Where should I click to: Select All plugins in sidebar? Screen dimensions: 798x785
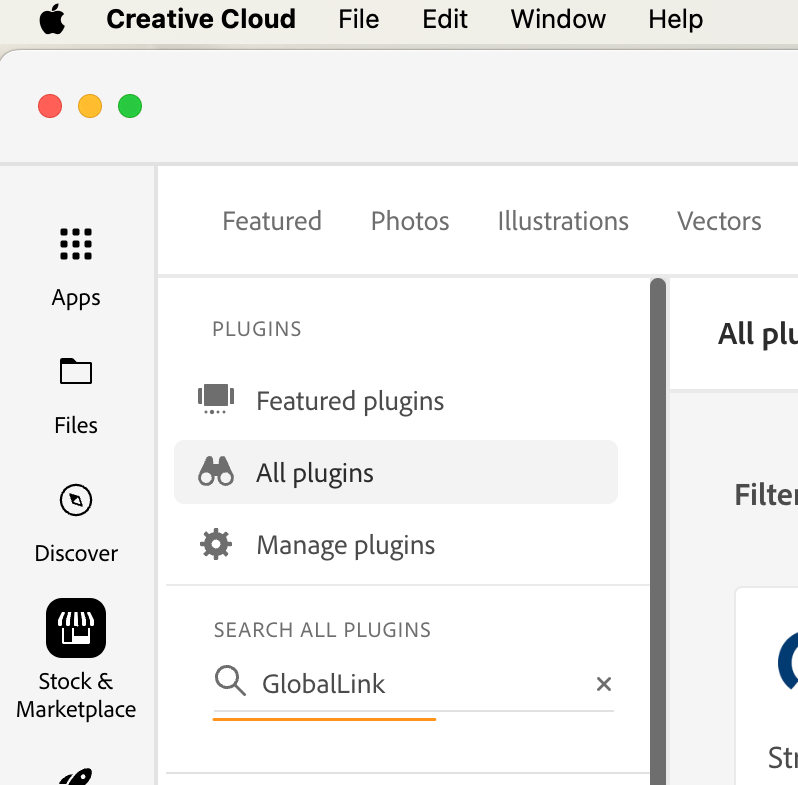click(x=396, y=472)
